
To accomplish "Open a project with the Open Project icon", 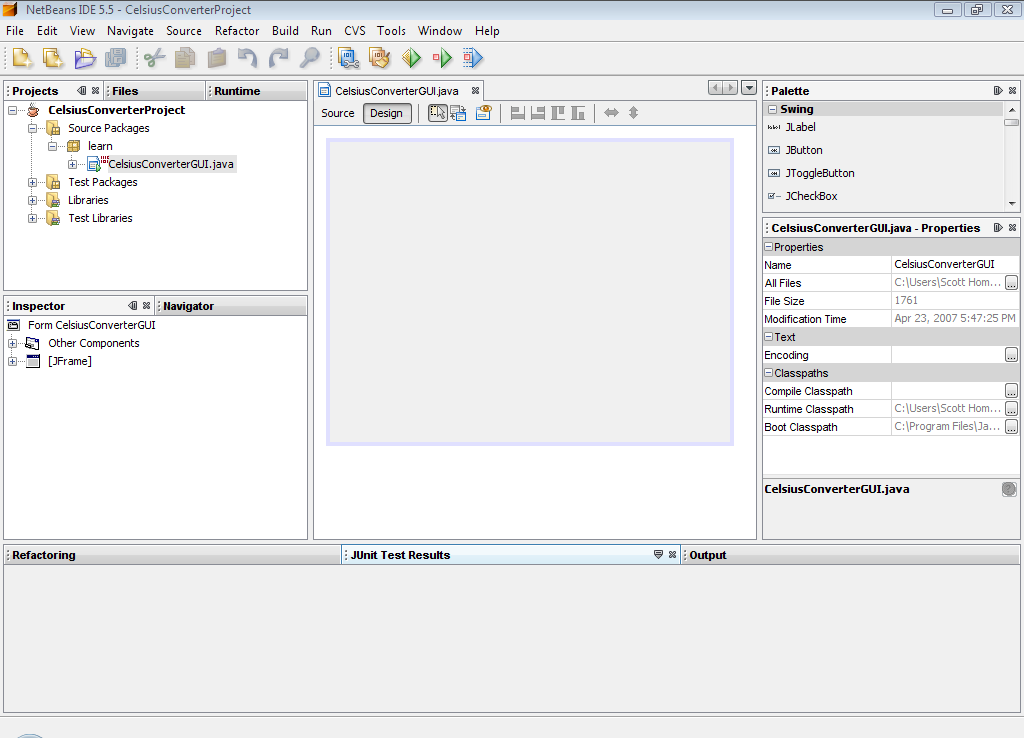I will [85, 58].
